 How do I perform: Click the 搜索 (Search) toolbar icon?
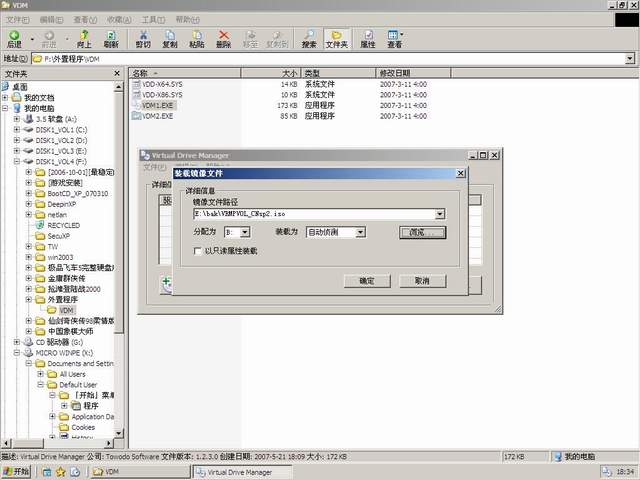(309, 39)
